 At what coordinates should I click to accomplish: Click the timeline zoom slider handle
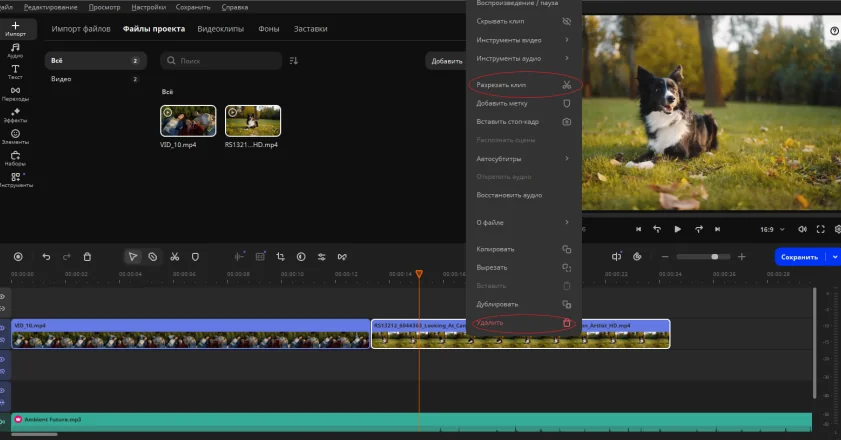click(x=714, y=257)
